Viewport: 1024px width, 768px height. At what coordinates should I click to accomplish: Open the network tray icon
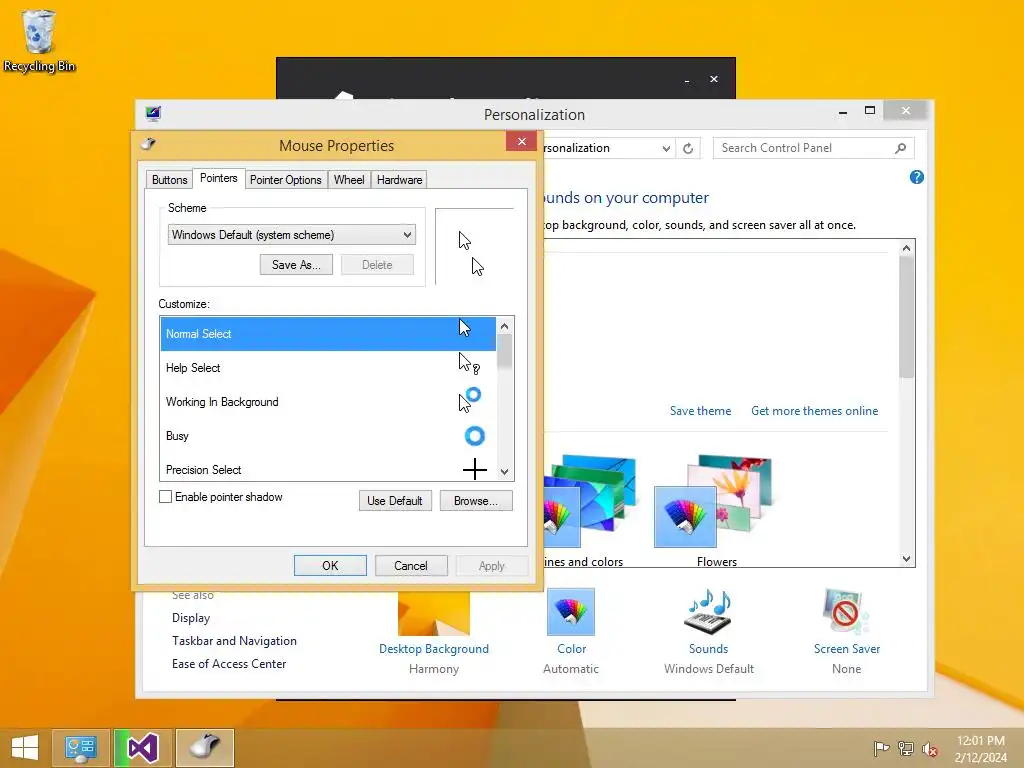click(x=906, y=748)
